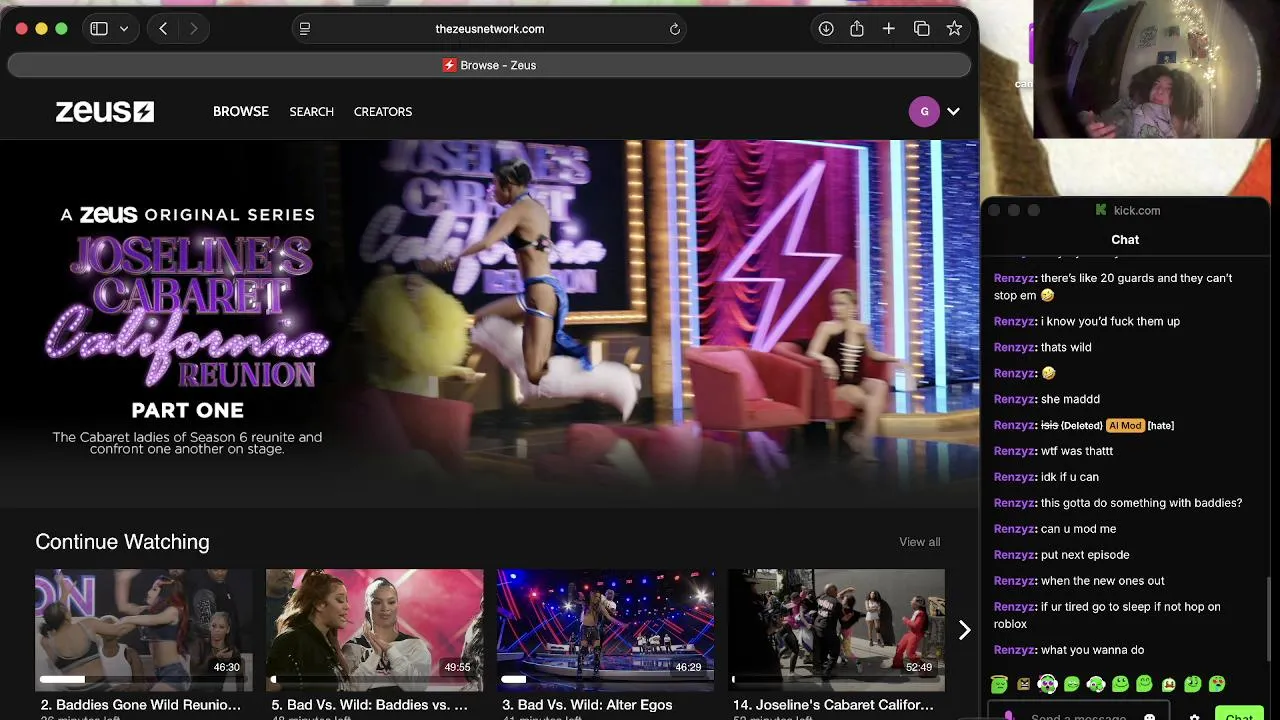The width and height of the screenshot is (1280, 720).
Task: Click the 5. Bad Vs. Wild: Baddies title
Action: [370, 705]
